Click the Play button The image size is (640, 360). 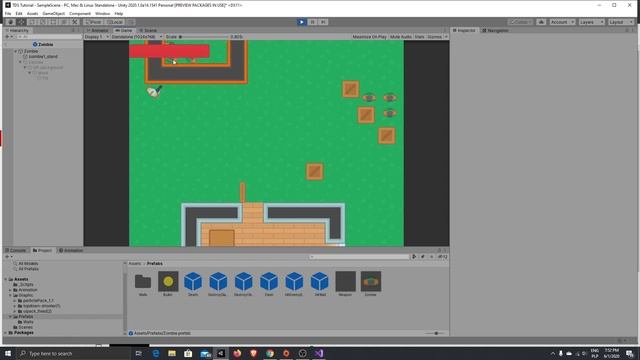coord(301,22)
